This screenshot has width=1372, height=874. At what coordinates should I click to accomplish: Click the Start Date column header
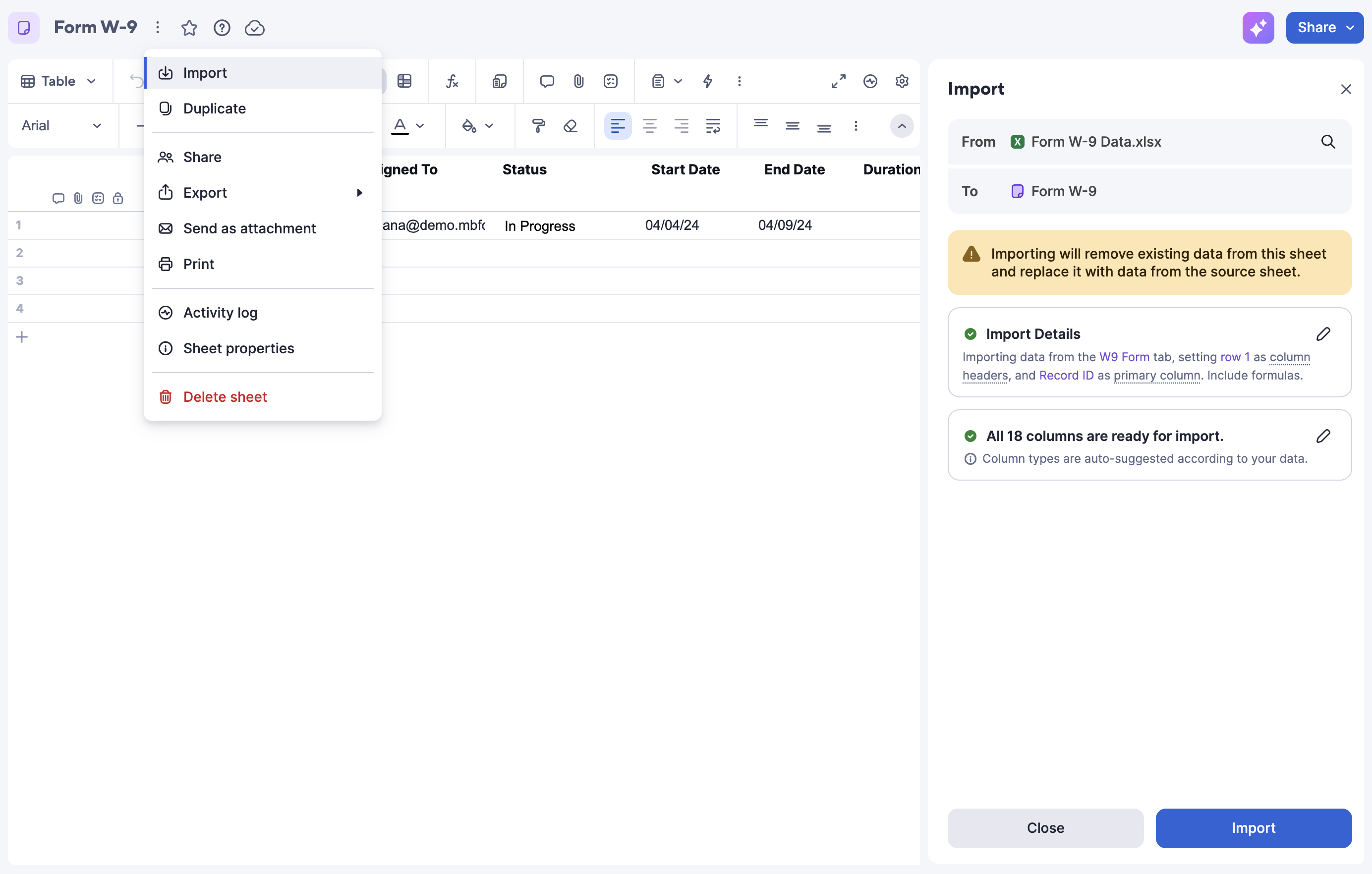pyautogui.click(x=686, y=169)
